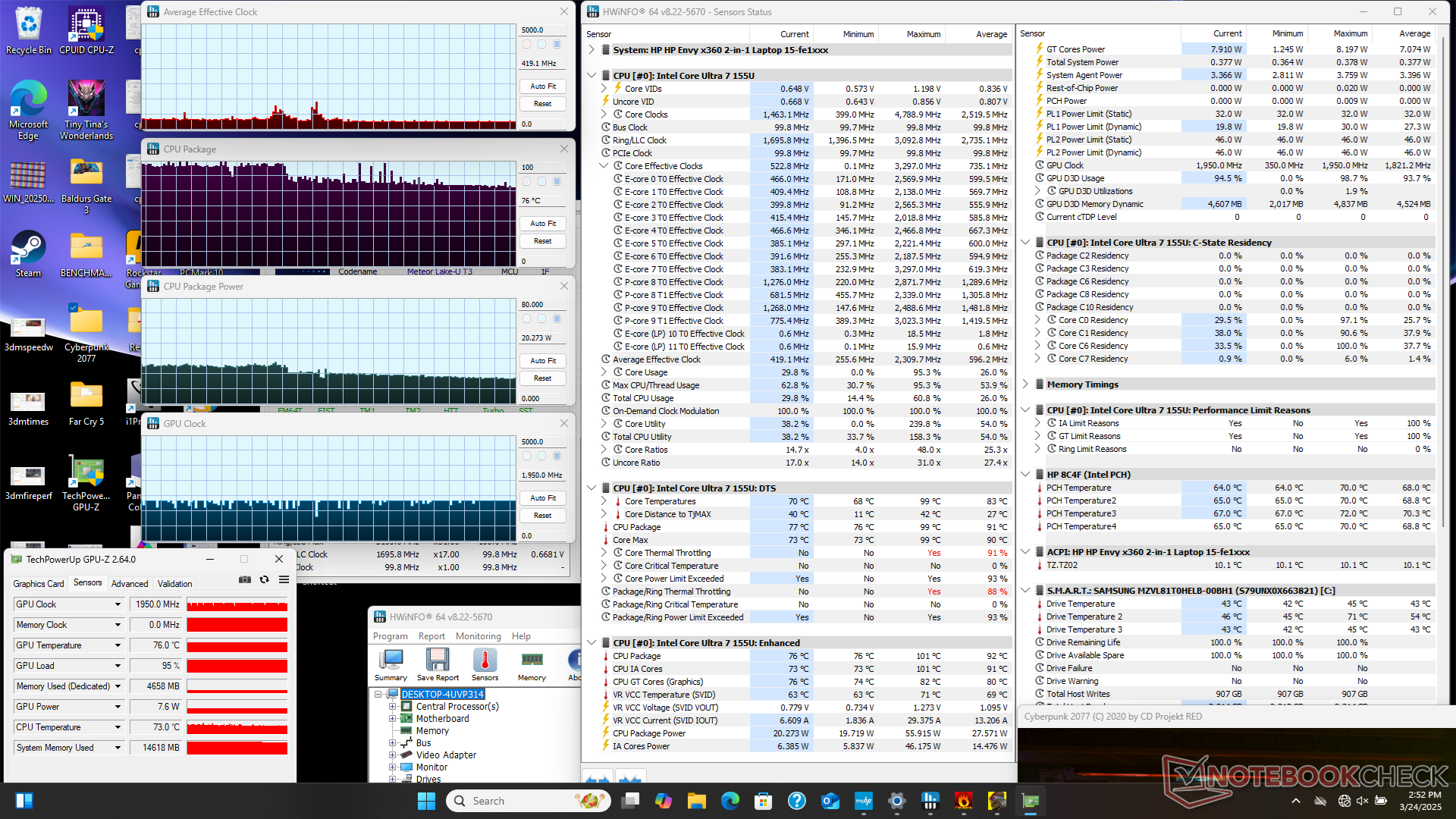Open the GPU Load dropdown in GPU-Z

(x=118, y=666)
